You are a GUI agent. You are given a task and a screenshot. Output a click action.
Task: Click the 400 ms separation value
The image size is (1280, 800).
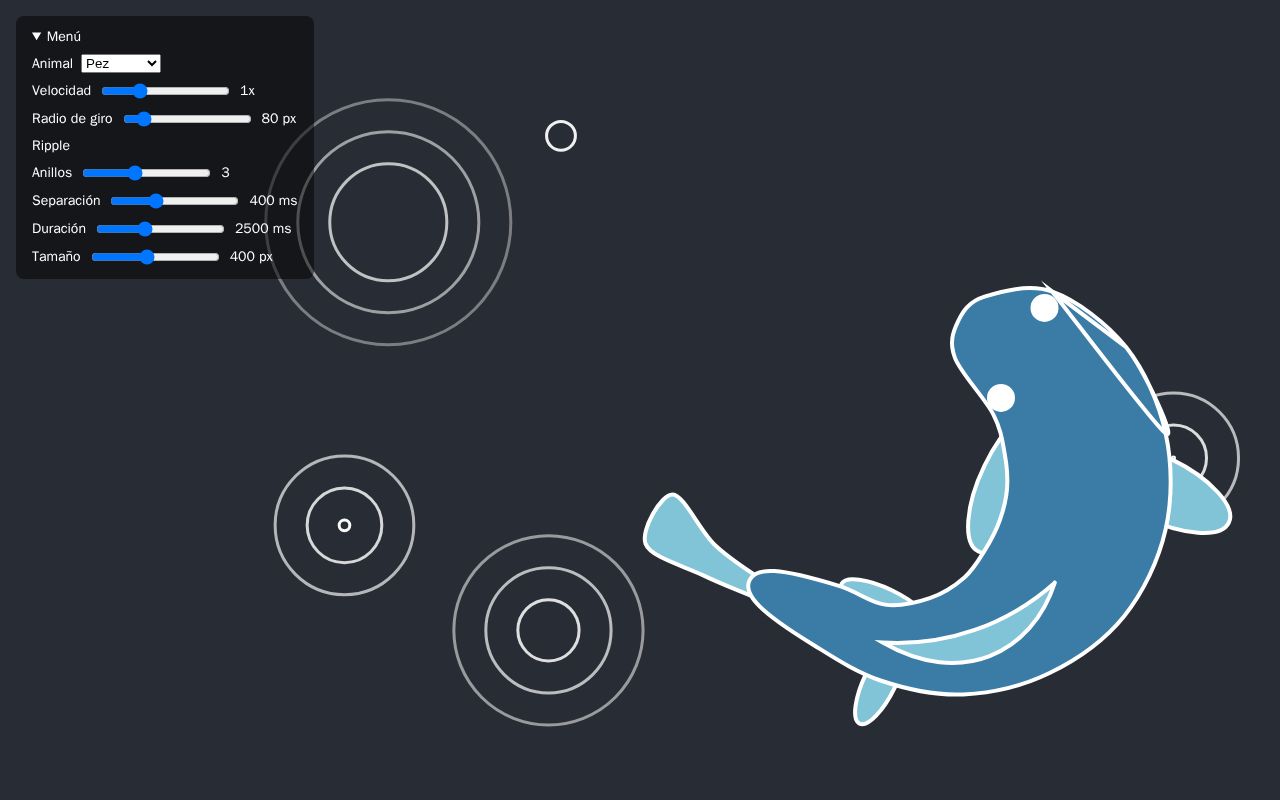point(273,201)
